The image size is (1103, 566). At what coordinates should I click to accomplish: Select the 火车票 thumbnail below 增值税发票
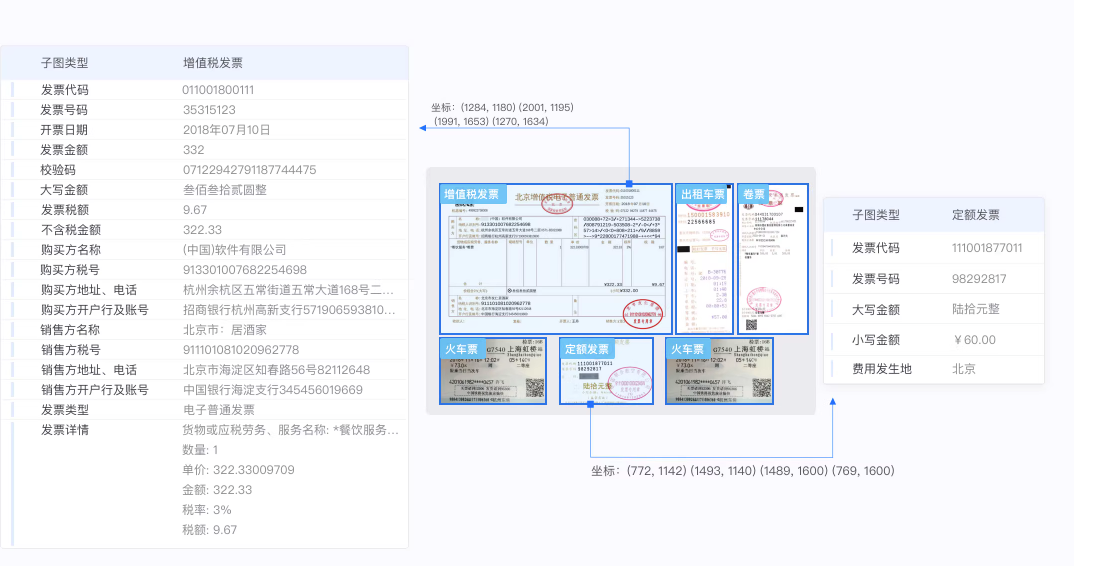(x=493, y=371)
